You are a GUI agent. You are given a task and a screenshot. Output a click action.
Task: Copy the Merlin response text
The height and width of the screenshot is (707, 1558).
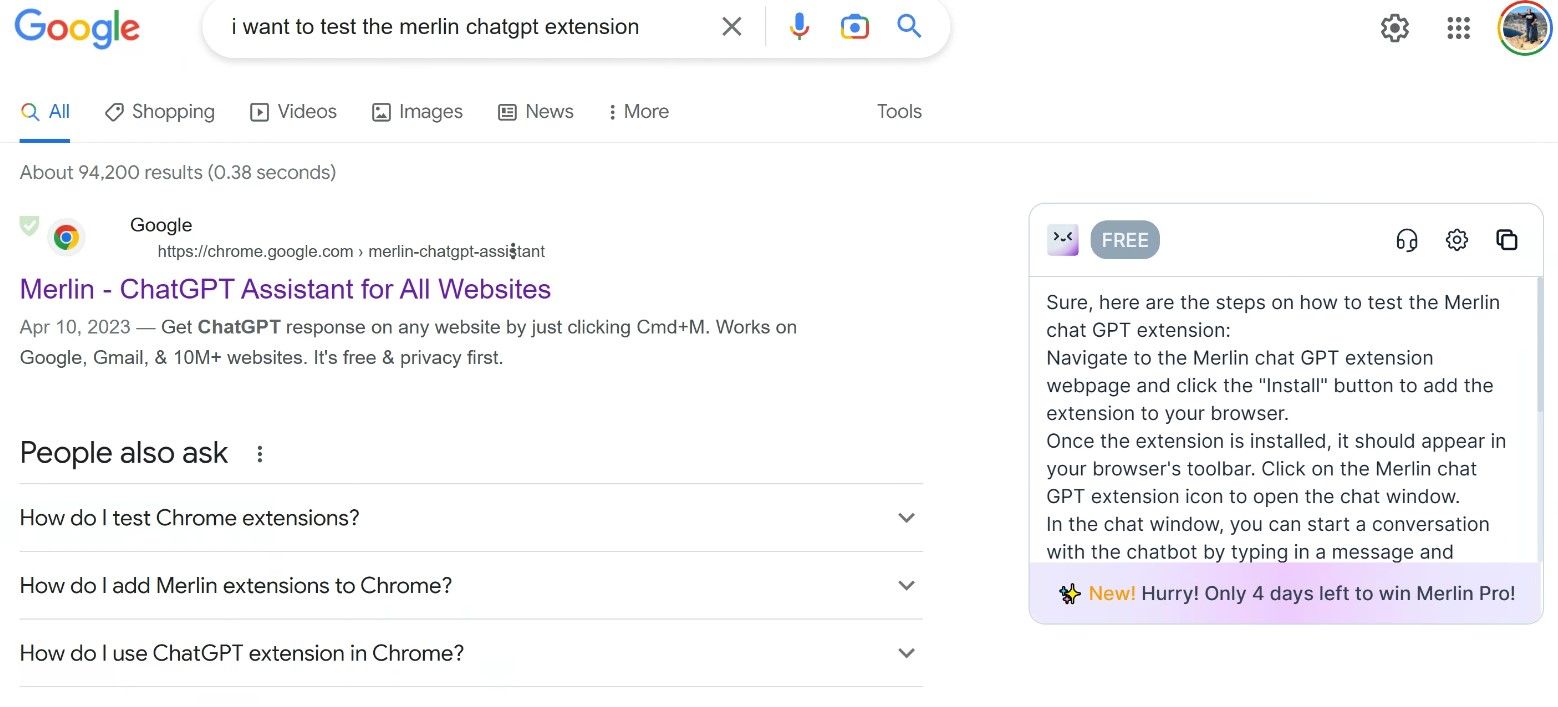pyautogui.click(x=1507, y=240)
